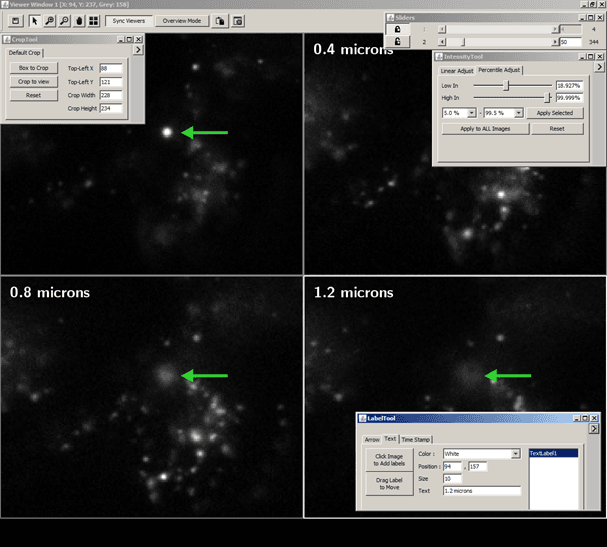Click Crop to view button
The width and height of the screenshot is (607, 547).
click(x=34, y=82)
